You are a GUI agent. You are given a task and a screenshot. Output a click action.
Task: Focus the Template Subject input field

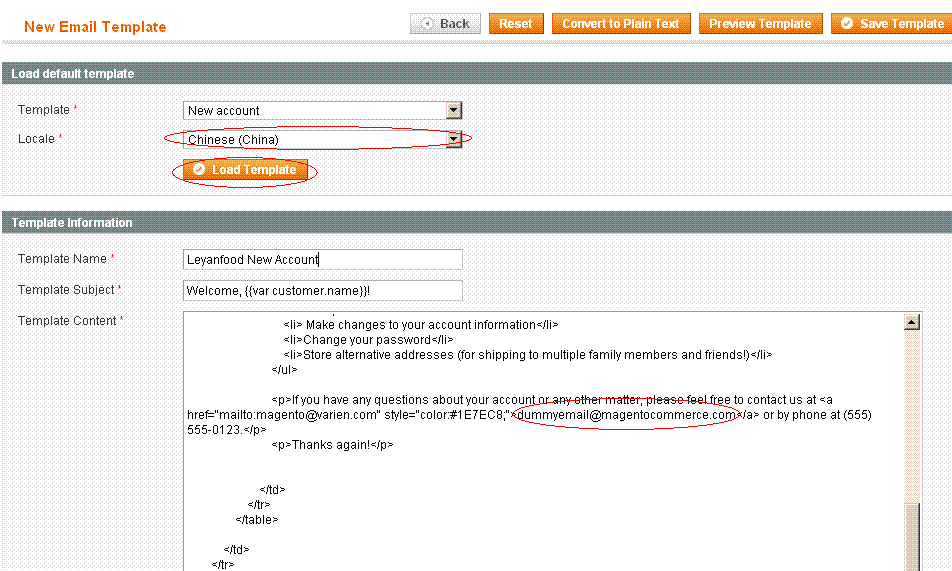[322, 290]
